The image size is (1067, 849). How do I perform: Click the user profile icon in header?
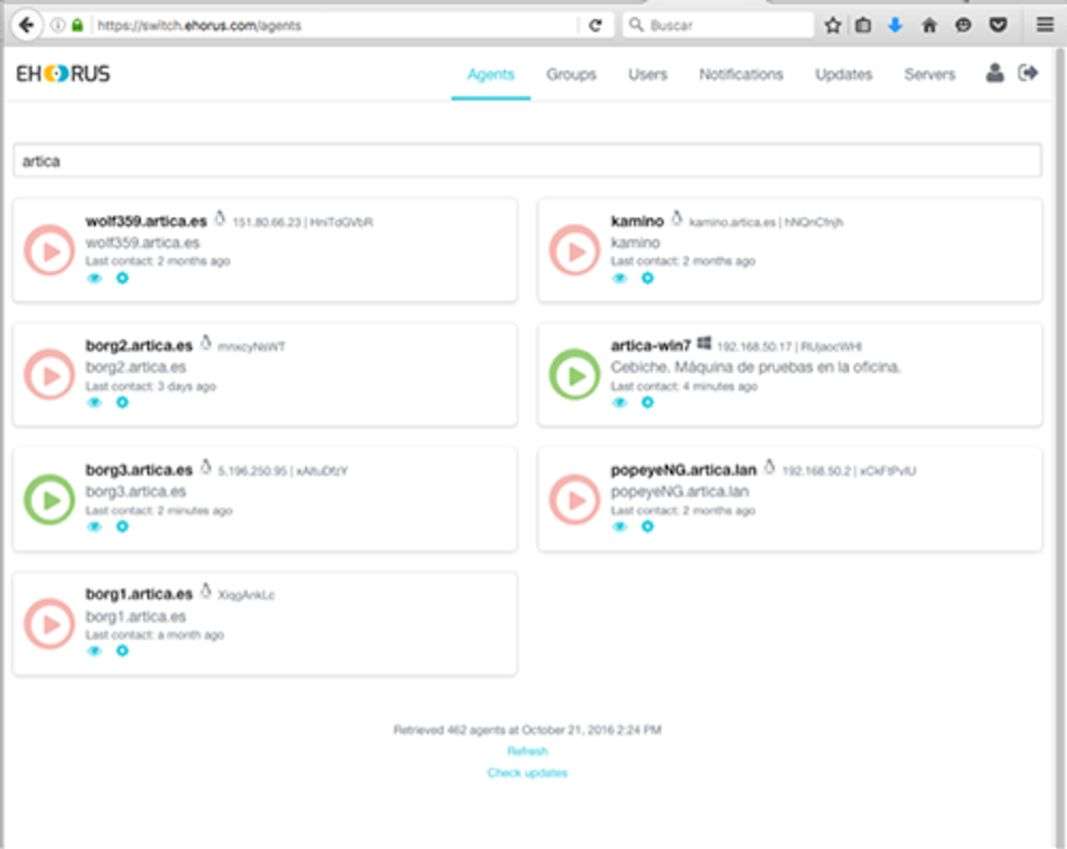pyautogui.click(x=994, y=73)
